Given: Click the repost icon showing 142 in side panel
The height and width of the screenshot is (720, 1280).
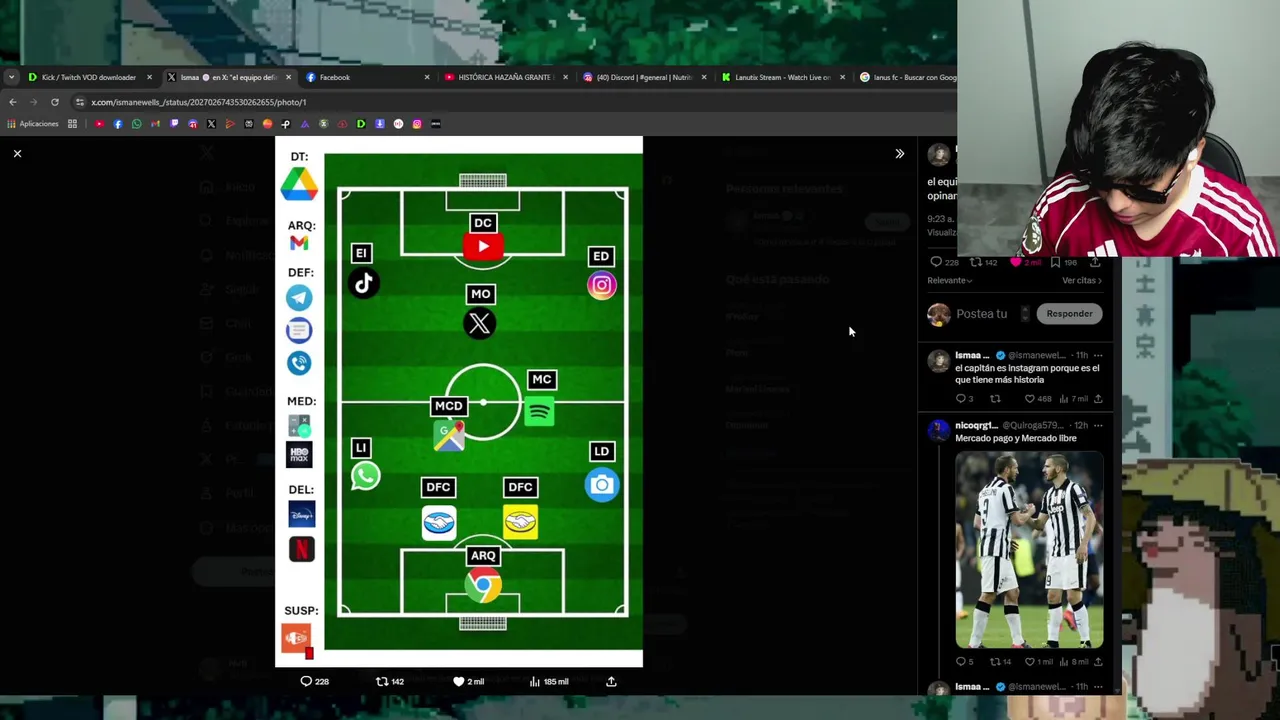Looking at the screenshot, I should click(976, 262).
